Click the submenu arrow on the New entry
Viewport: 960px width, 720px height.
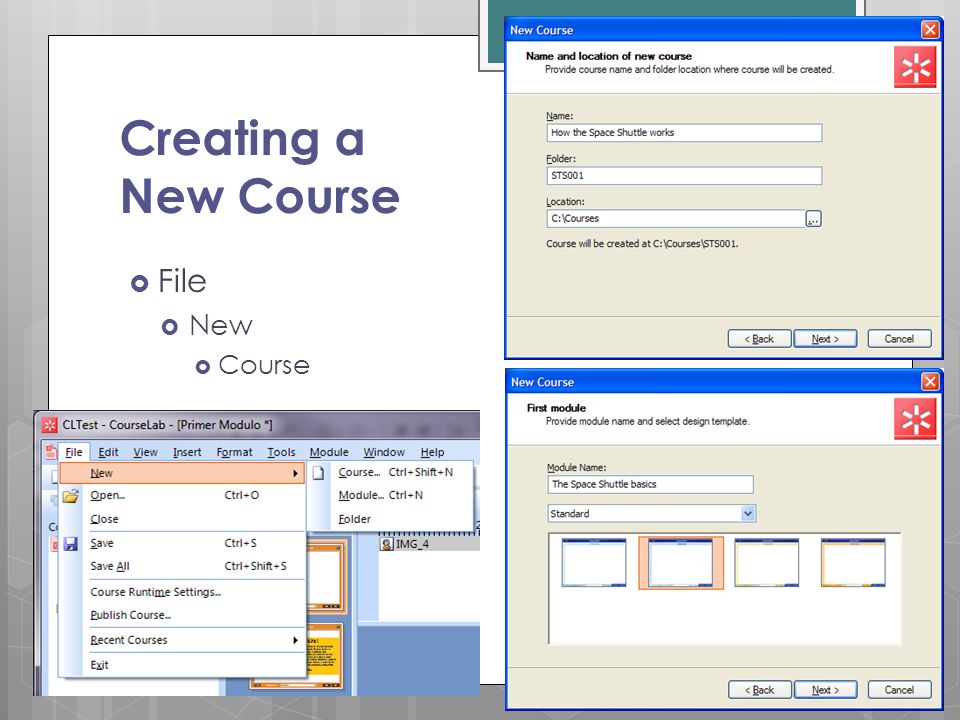pos(295,473)
